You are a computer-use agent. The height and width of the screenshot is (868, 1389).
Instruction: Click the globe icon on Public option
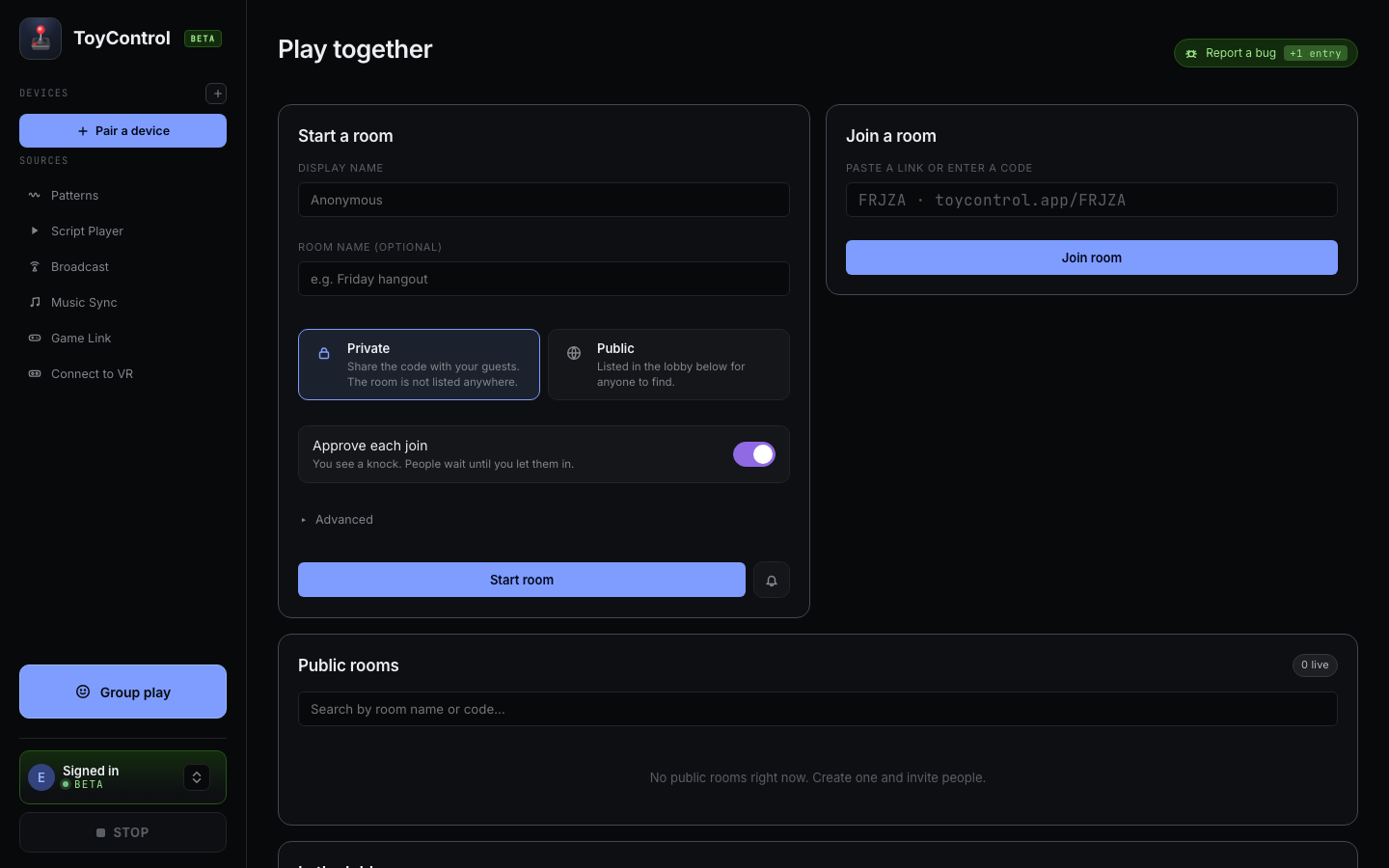coord(574,353)
